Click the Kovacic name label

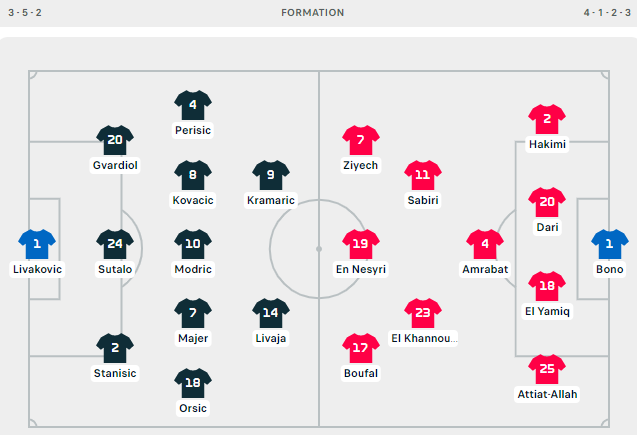[x=193, y=200]
